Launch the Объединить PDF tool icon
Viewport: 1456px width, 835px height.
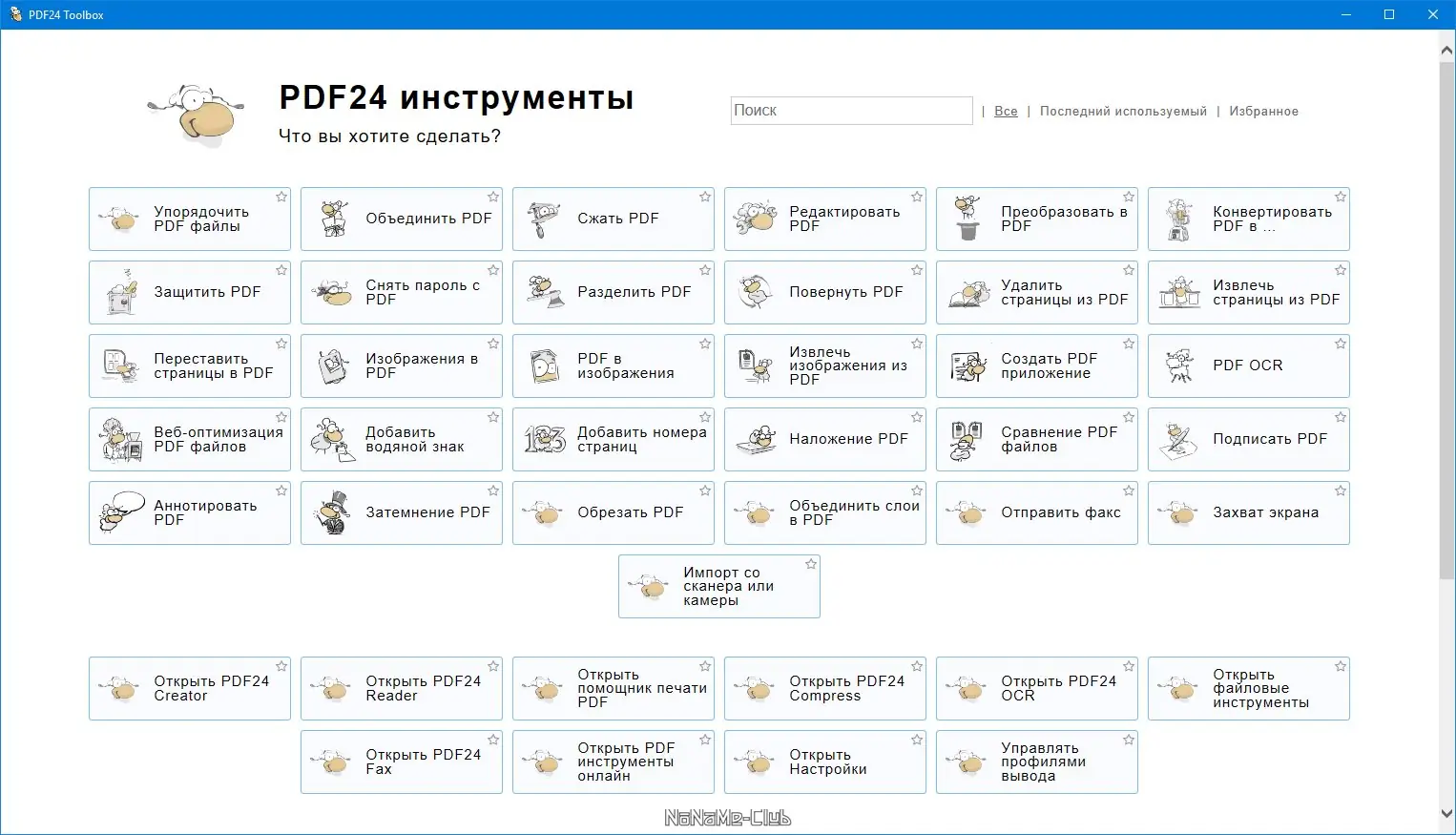(x=334, y=219)
